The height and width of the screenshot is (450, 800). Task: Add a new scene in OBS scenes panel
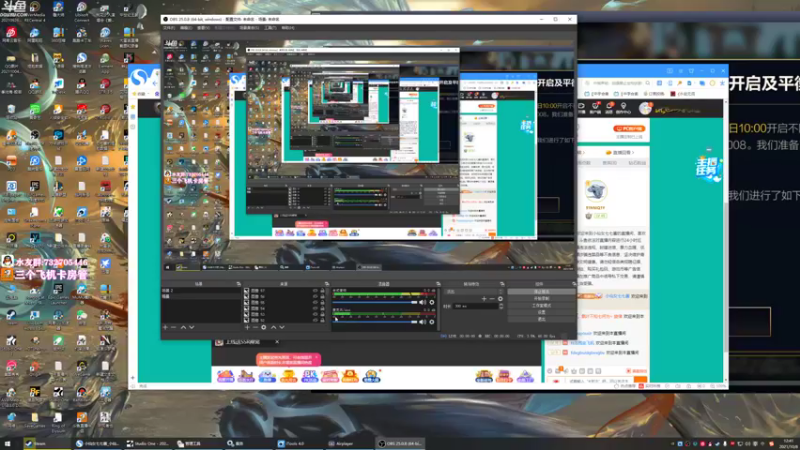point(165,328)
